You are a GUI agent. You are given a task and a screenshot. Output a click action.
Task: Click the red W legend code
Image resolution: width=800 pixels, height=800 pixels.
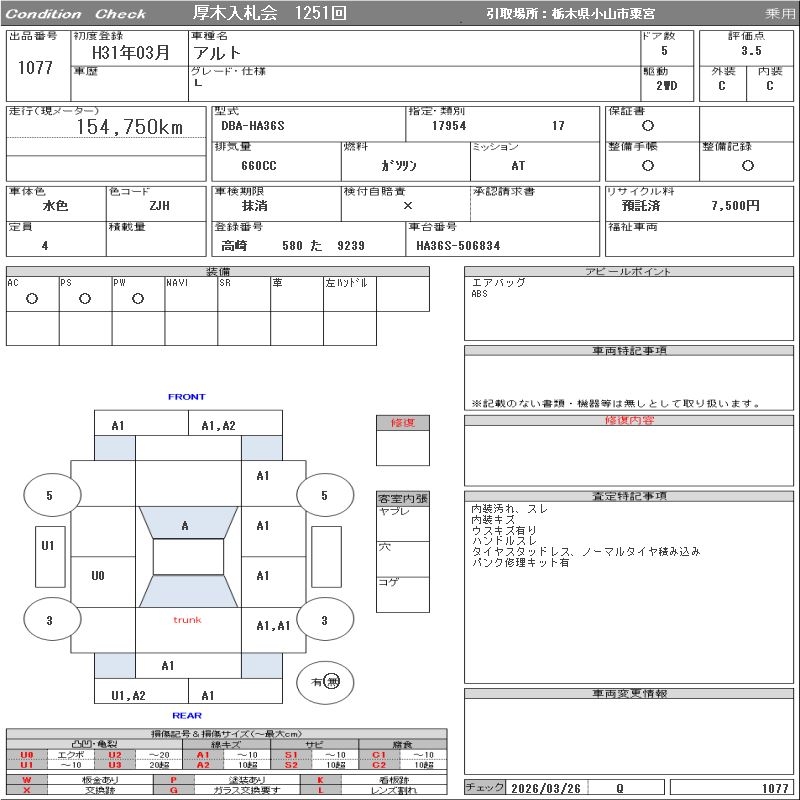[x=27, y=780]
